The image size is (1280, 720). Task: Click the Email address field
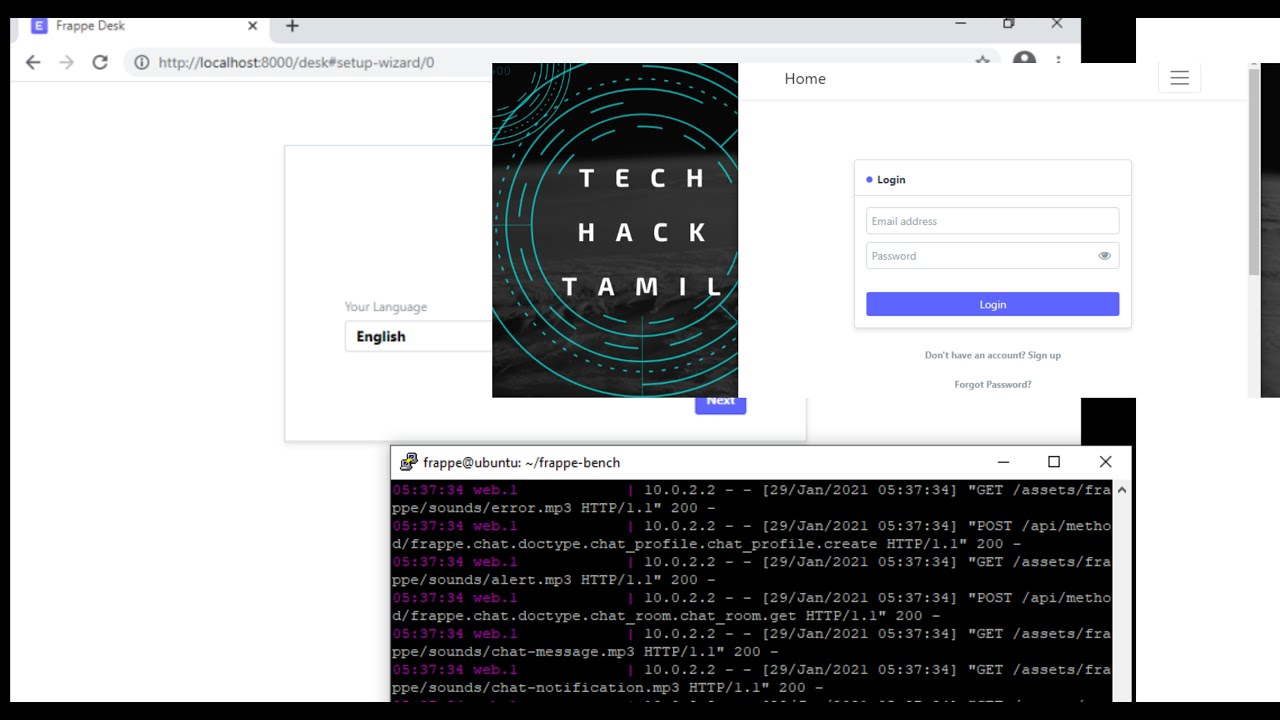[x=992, y=221]
